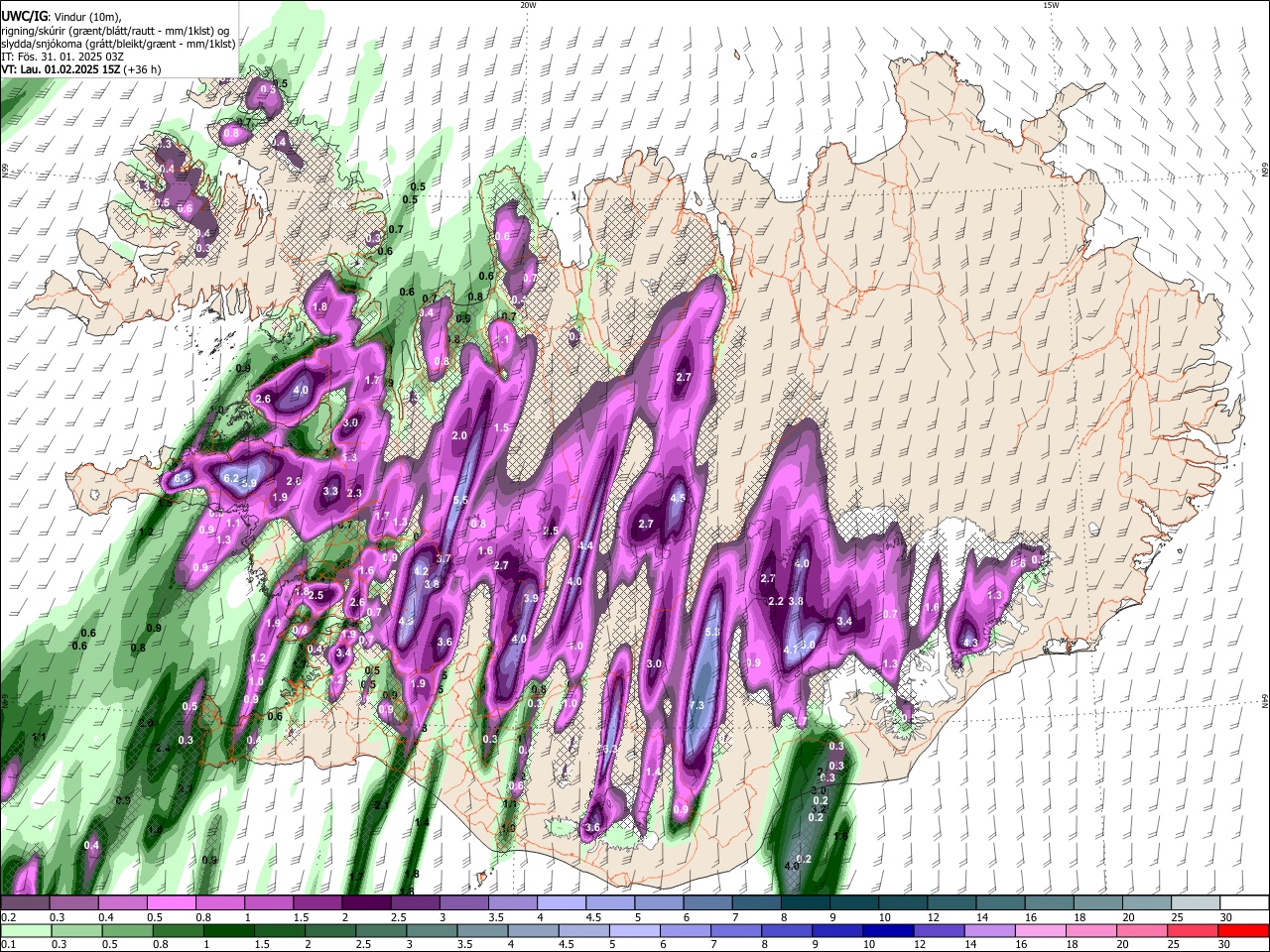This screenshot has height=952, width=1270.
Task: Click the '0.2' label starting the snow legend
Action: click(9, 917)
